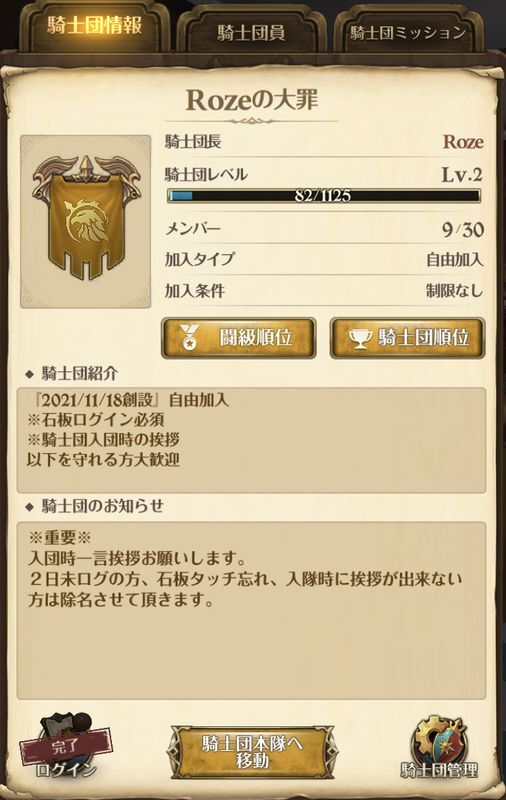Click the member count 9/30
Image resolution: width=506 pixels, height=800 pixels.
pos(463,229)
